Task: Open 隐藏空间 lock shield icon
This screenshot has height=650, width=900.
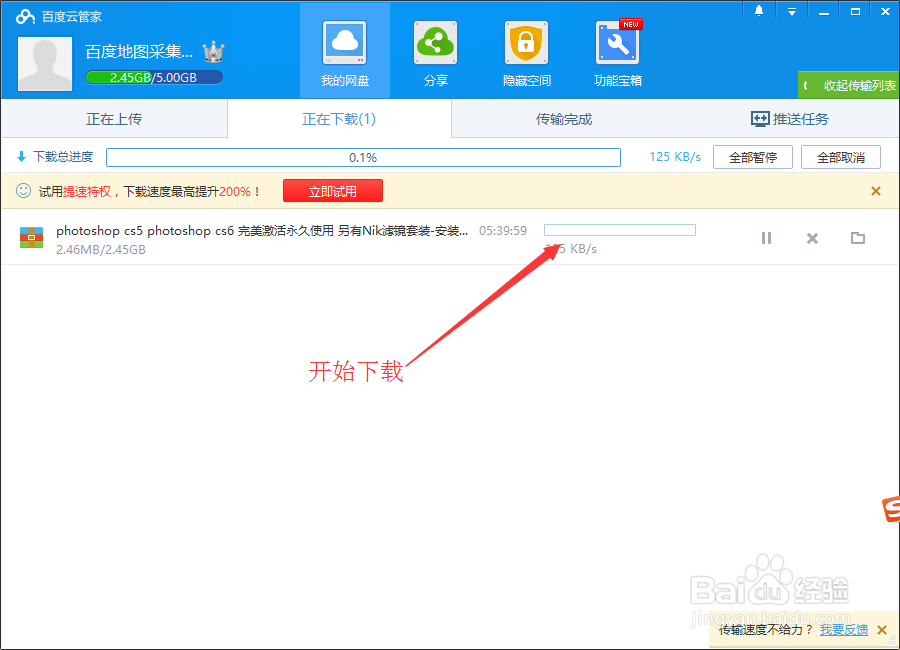Action: pyautogui.click(x=526, y=43)
